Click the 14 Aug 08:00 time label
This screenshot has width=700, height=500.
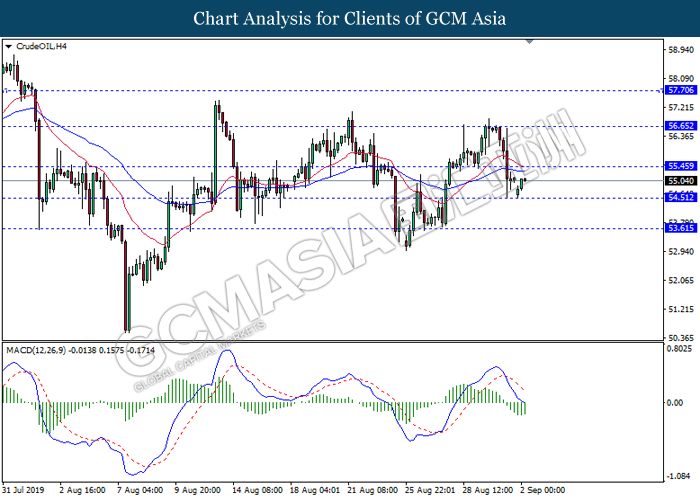257,490
